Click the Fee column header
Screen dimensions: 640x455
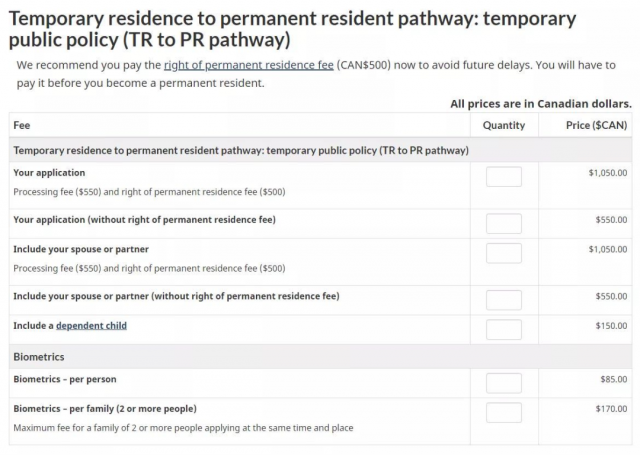pos(21,125)
